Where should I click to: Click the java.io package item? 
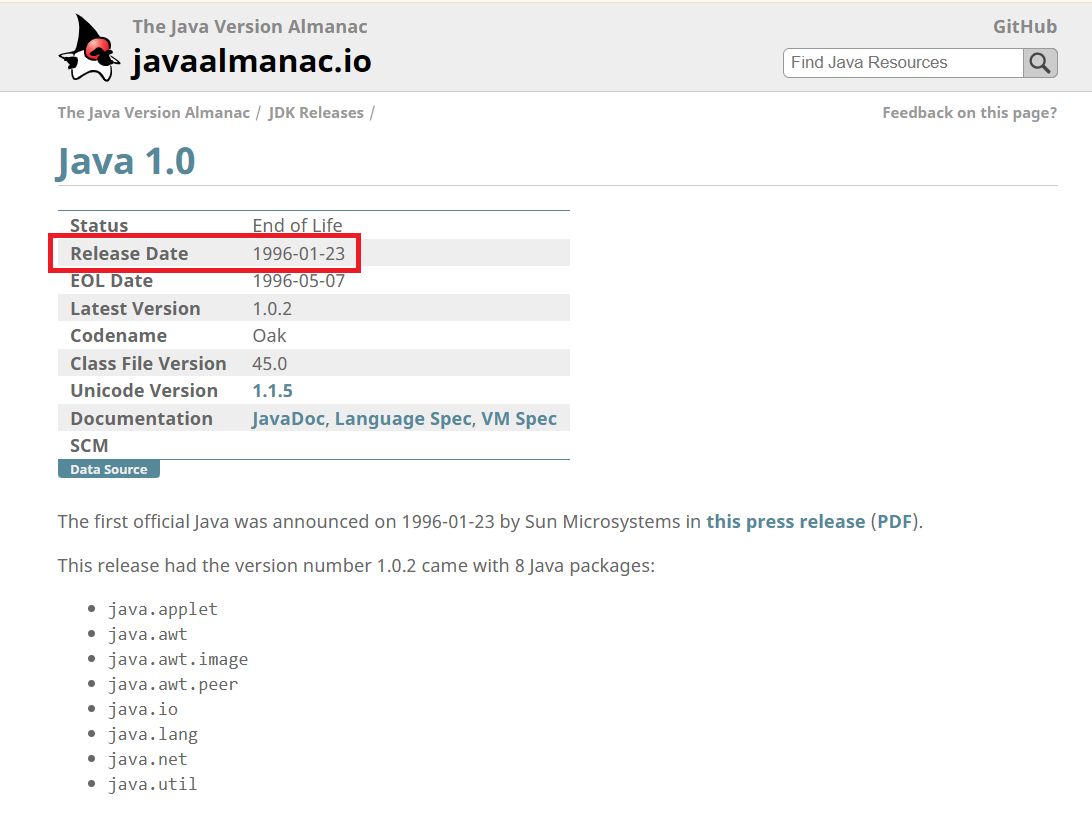[x=143, y=710]
